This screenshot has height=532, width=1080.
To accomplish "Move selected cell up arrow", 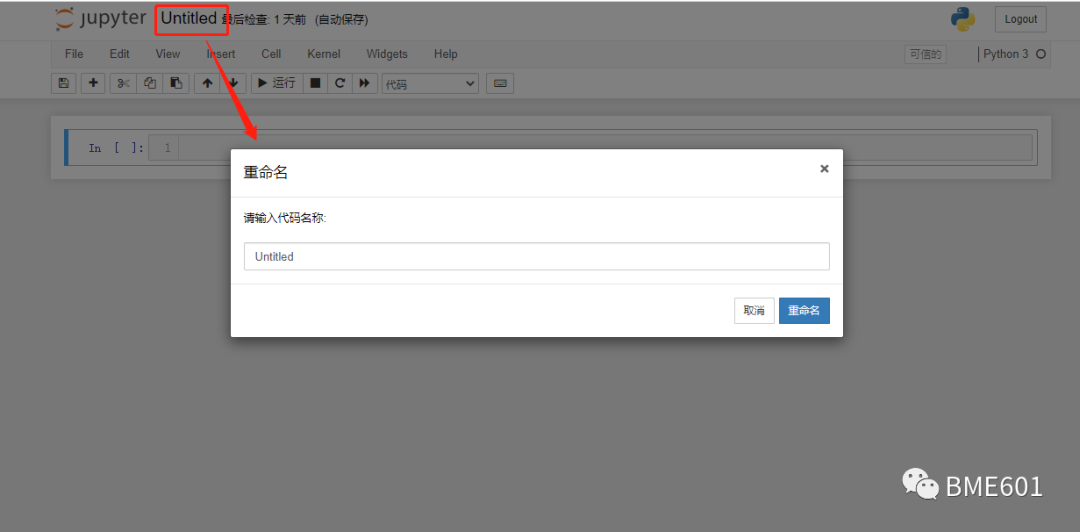I will click(x=207, y=83).
